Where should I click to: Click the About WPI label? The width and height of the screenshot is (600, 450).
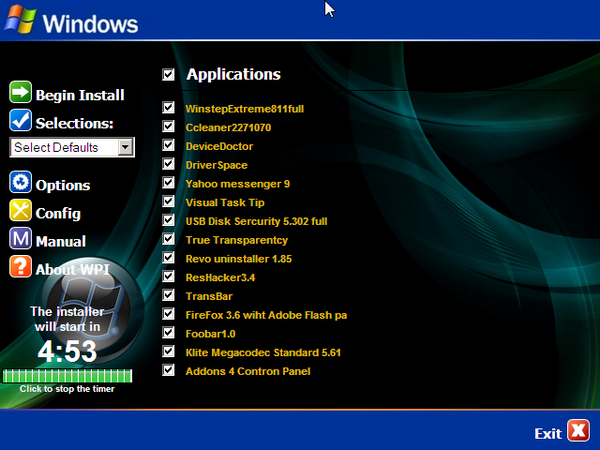pyautogui.click(x=72, y=269)
